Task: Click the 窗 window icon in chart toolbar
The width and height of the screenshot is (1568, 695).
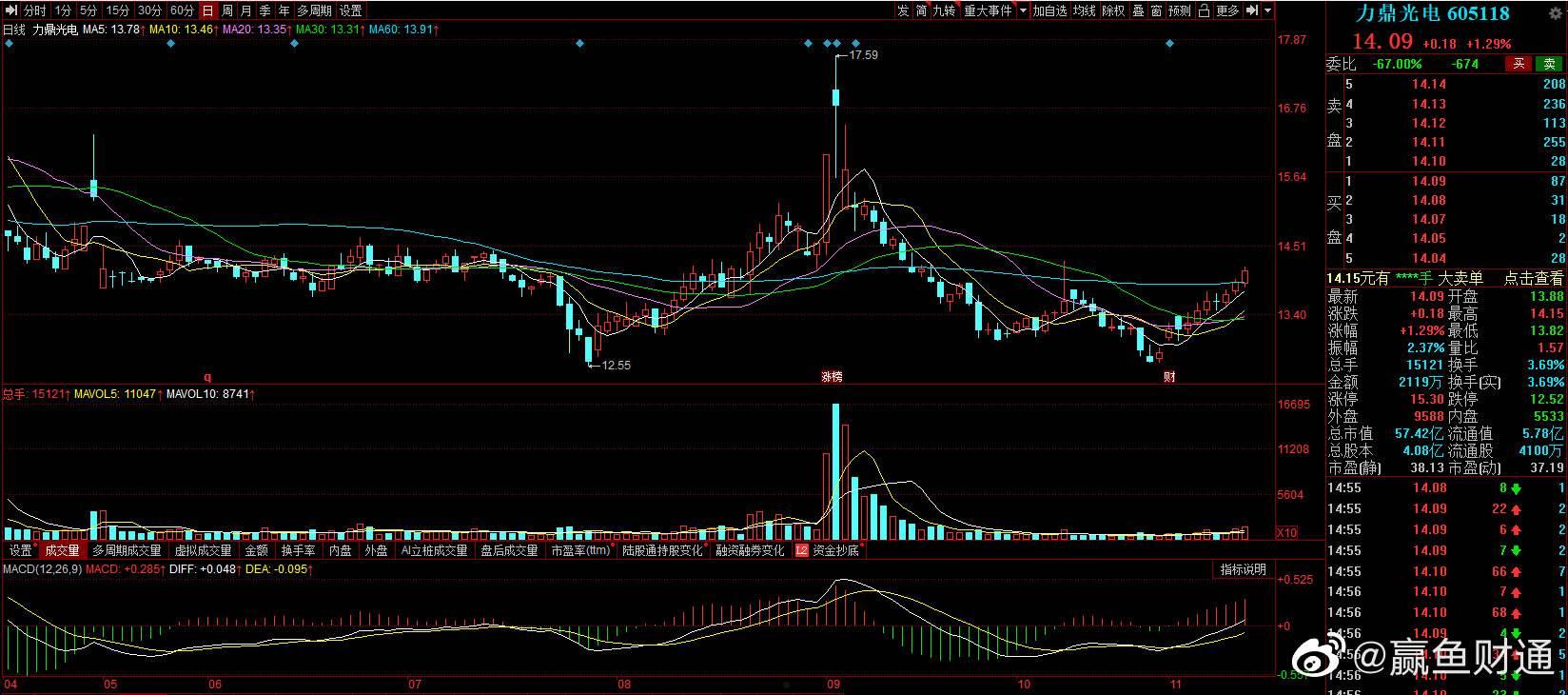Action: tap(1156, 10)
